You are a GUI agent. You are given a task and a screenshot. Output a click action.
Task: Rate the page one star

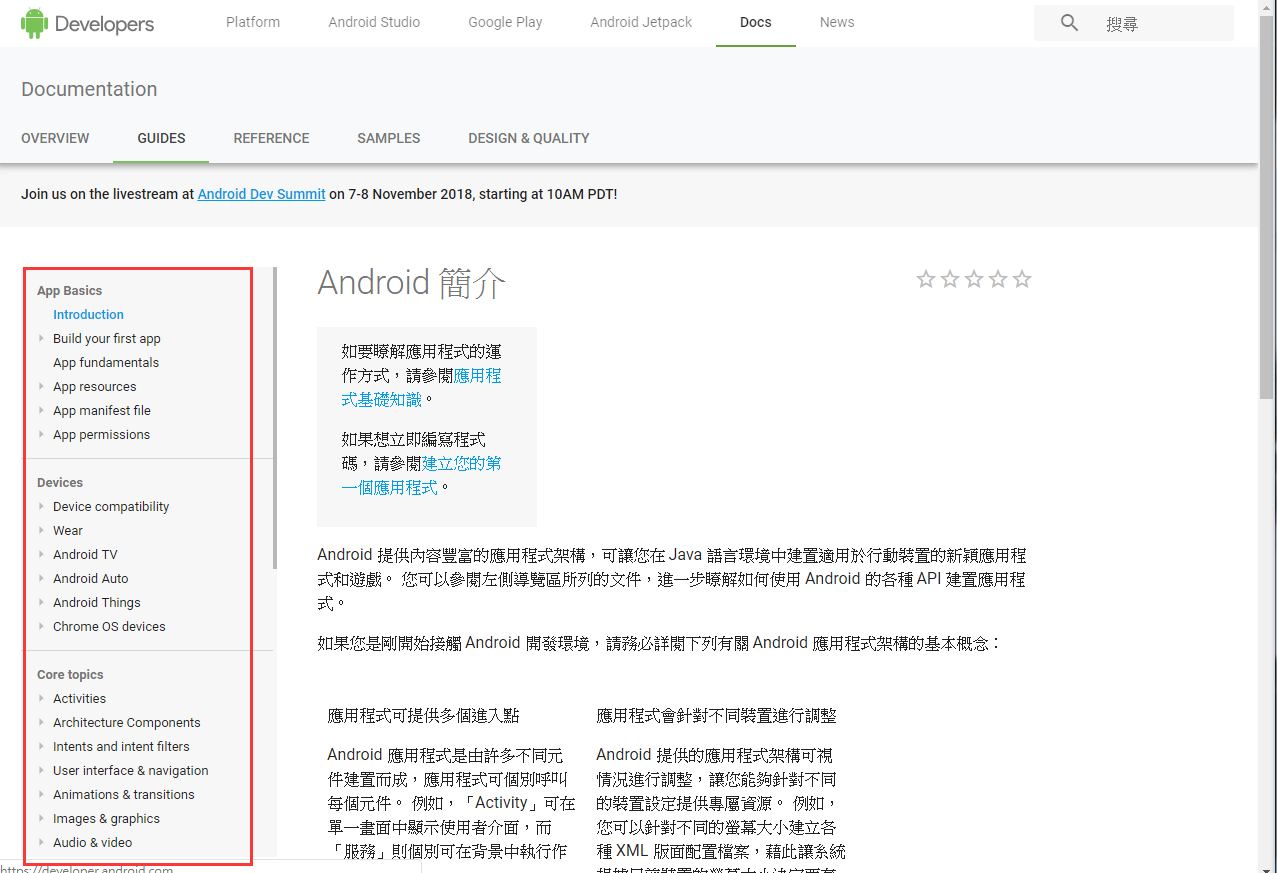point(926,279)
